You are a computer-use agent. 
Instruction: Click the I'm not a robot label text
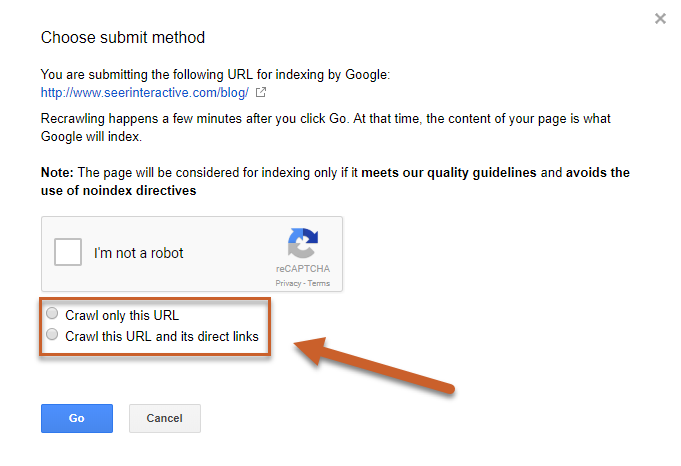tap(139, 254)
